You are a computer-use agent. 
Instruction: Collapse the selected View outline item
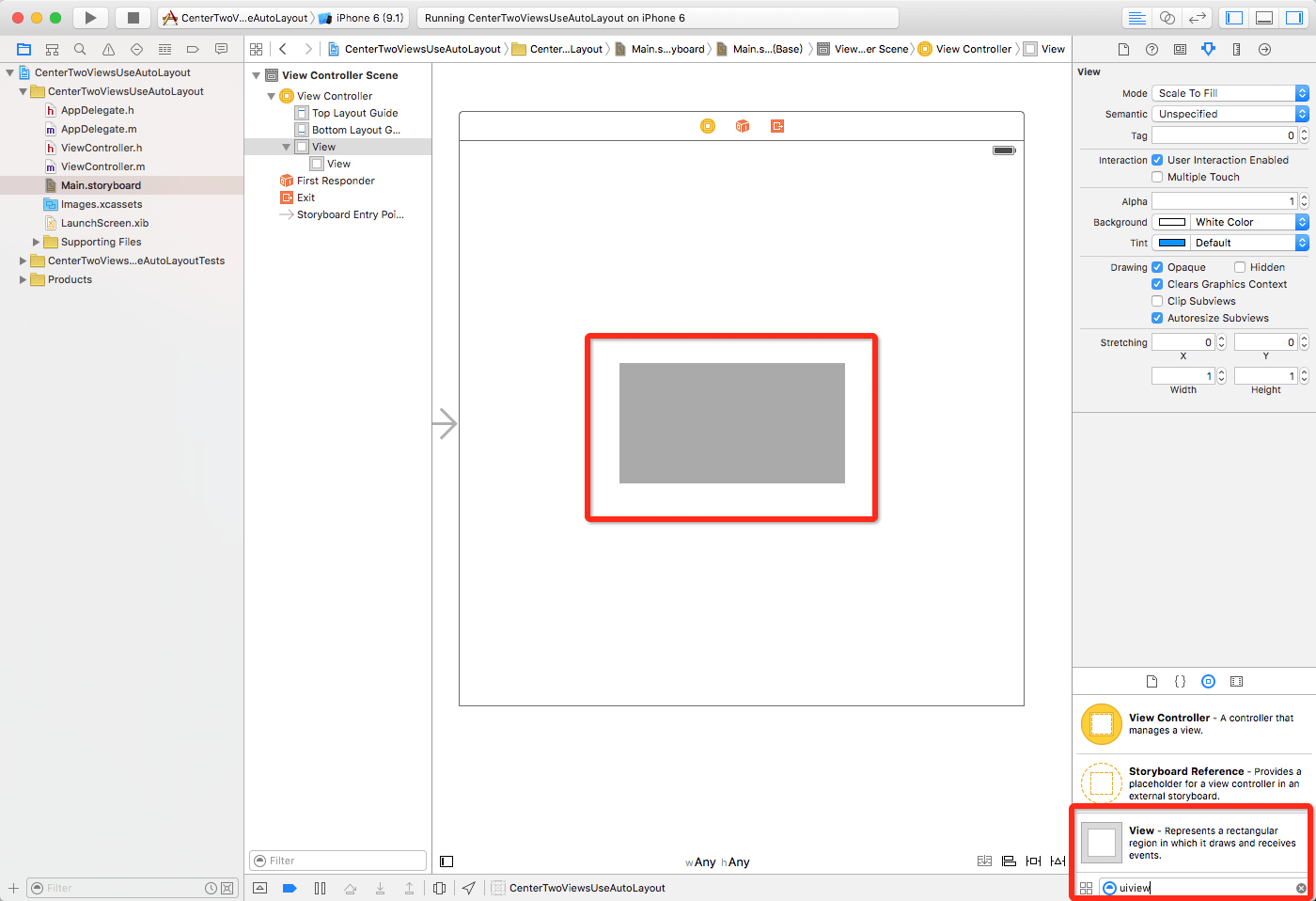coord(286,147)
